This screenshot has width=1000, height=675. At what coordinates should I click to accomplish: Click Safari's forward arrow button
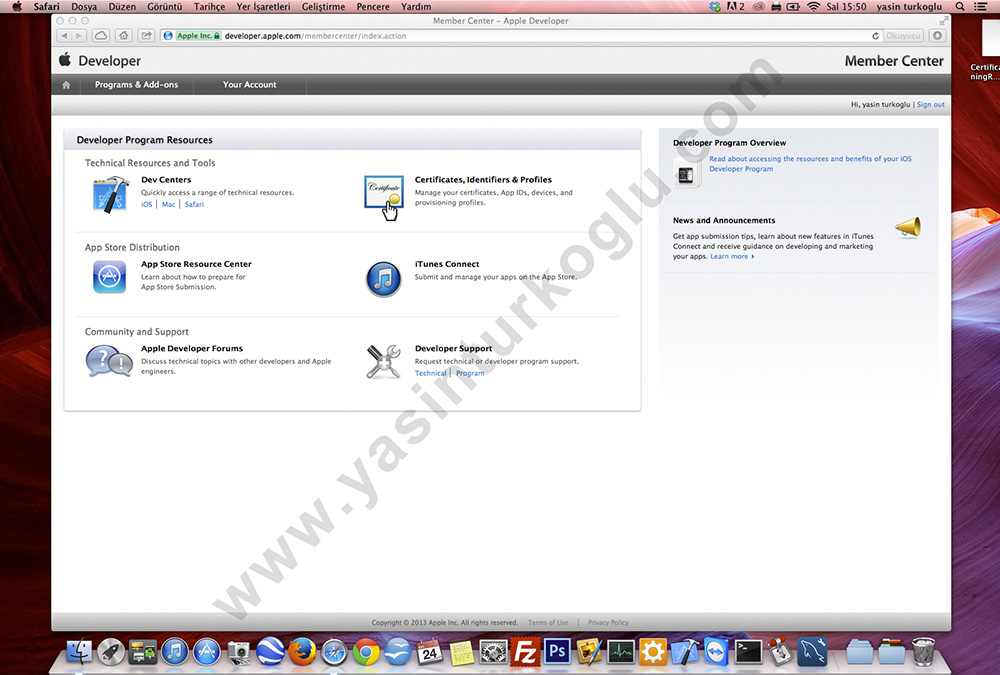point(79,36)
